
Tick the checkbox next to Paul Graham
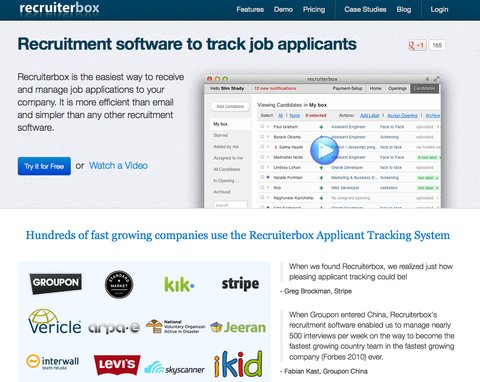click(262, 126)
